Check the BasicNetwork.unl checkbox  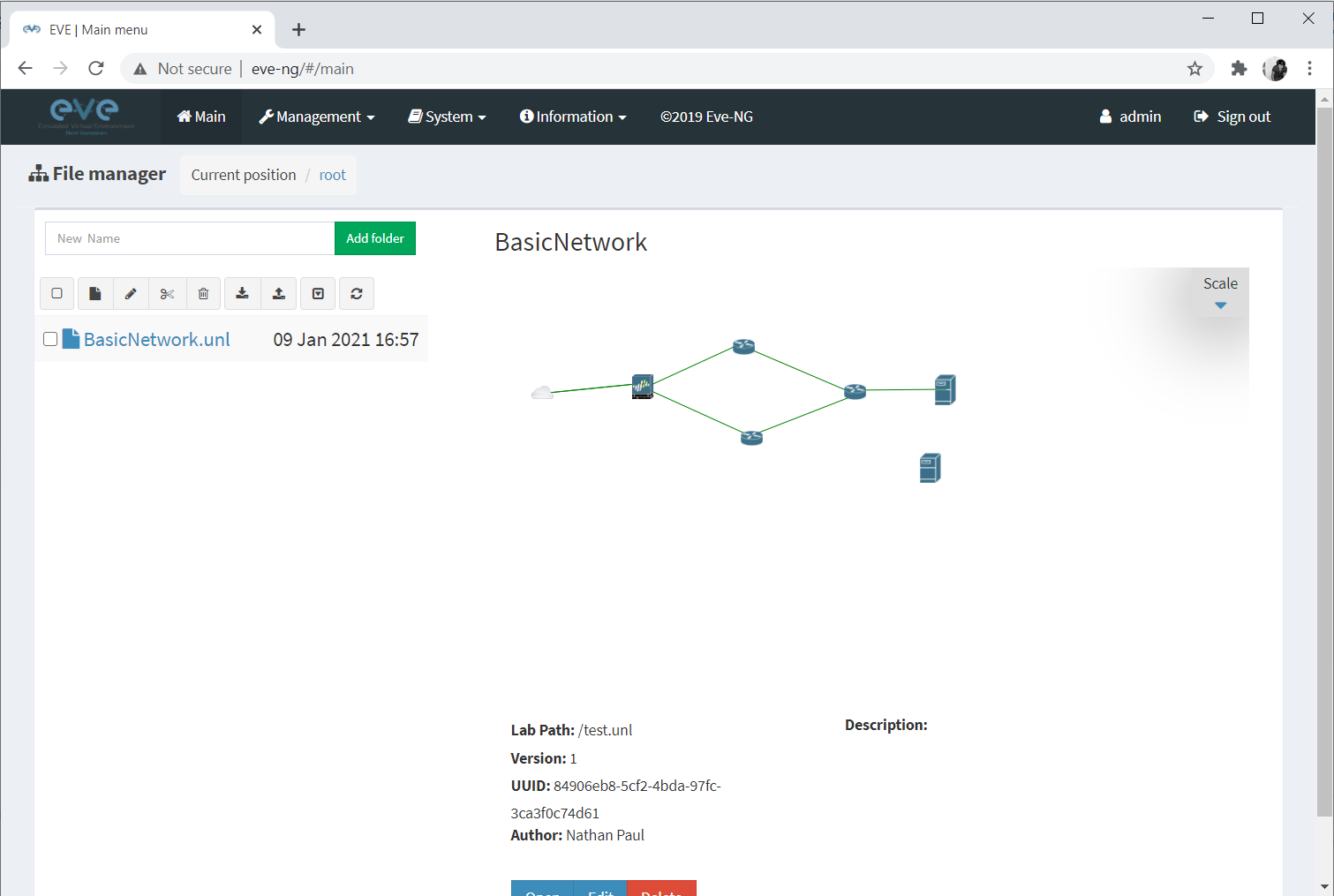click(49, 338)
